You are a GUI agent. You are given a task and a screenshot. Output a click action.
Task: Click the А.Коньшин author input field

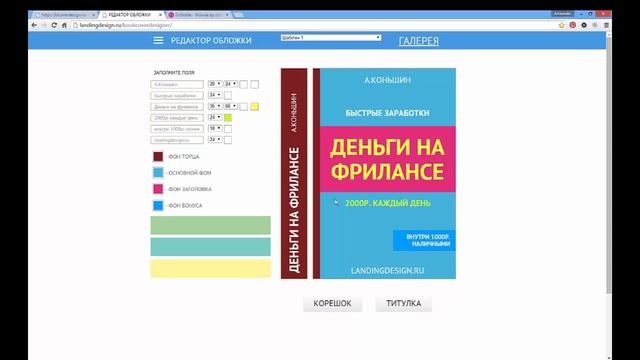pos(177,84)
